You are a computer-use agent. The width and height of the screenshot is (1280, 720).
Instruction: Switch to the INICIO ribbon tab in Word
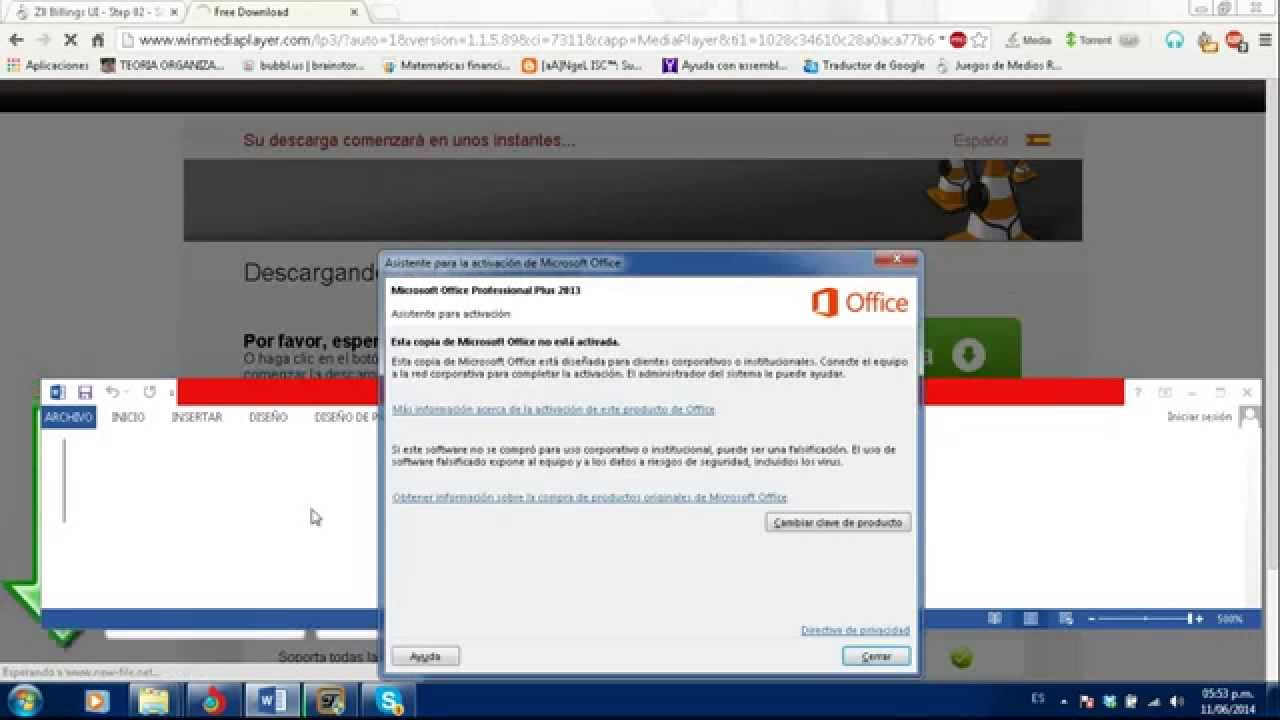pyautogui.click(x=128, y=417)
